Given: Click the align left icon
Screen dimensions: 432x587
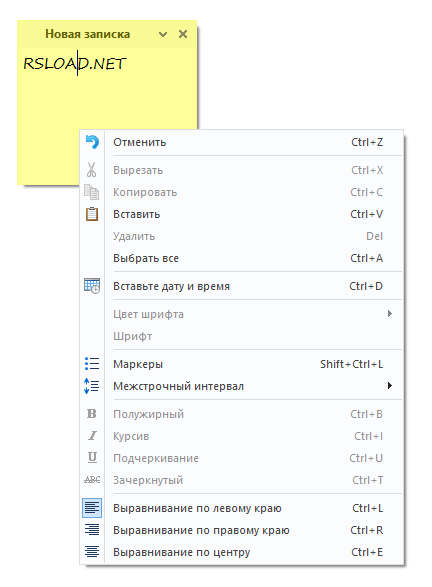Looking at the screenshot, I should (92, 508).
